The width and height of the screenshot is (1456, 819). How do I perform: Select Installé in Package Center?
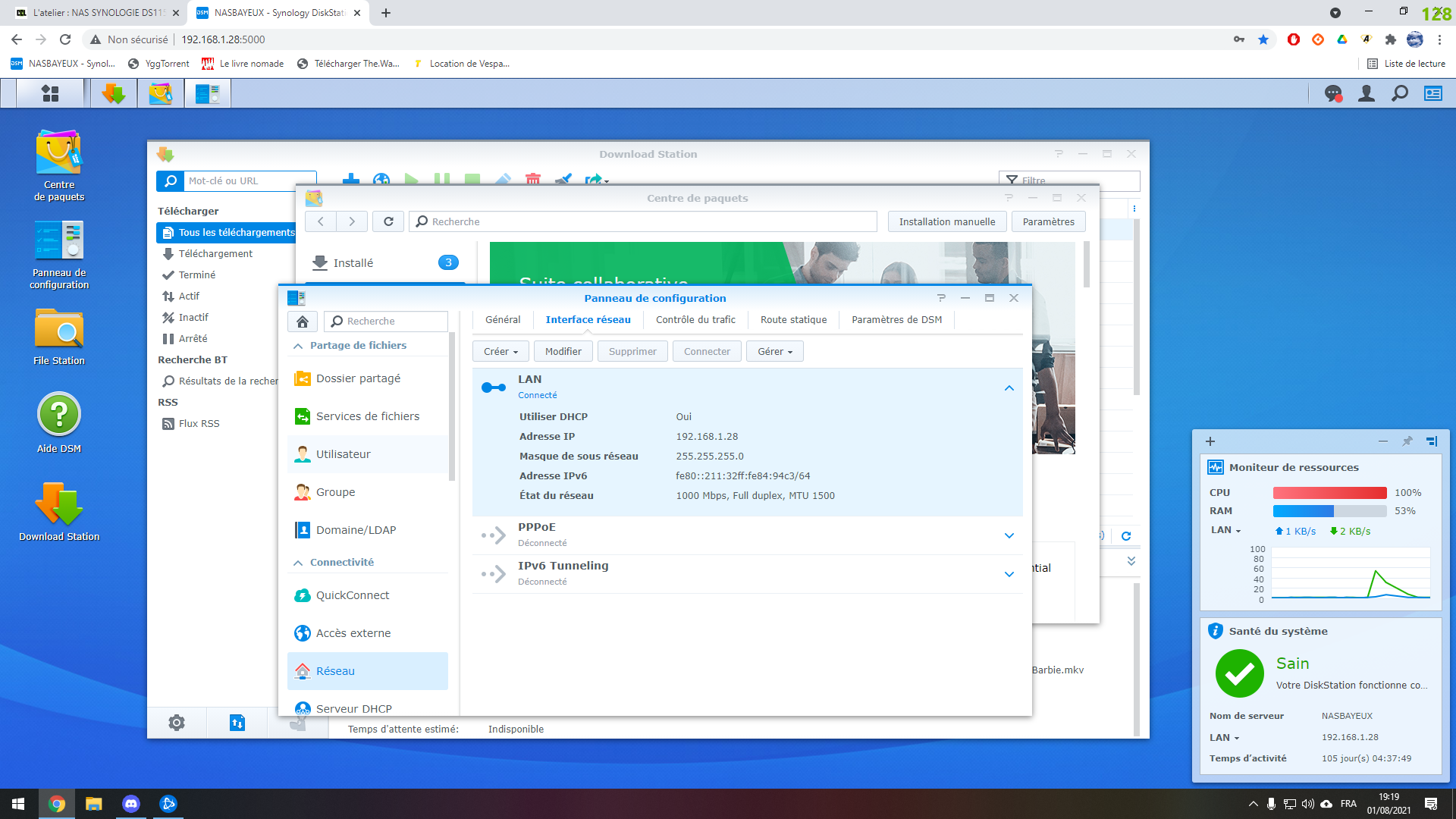click(384, 263)
